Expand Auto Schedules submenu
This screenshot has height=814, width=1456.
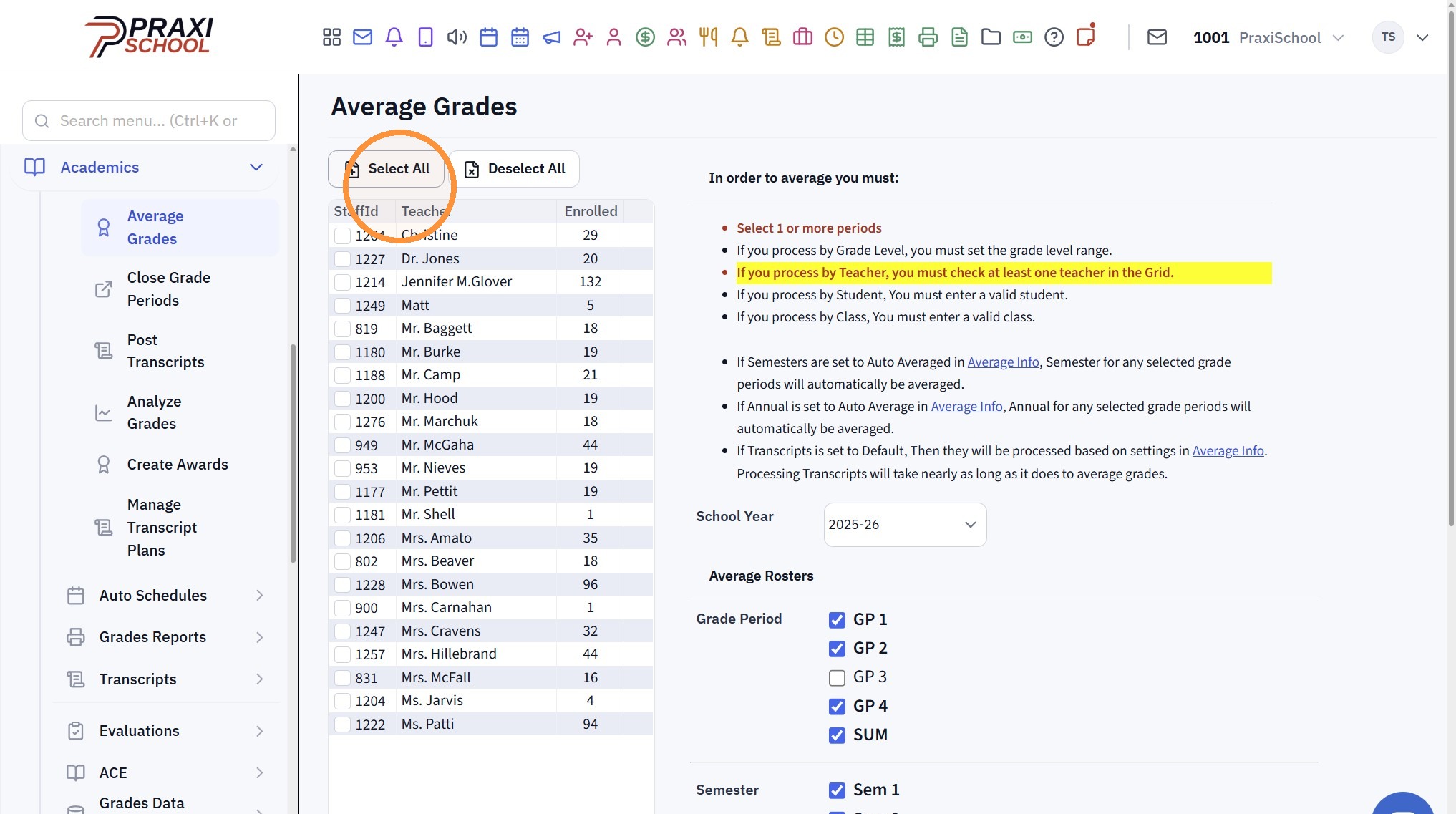click(x=260, y=596)
